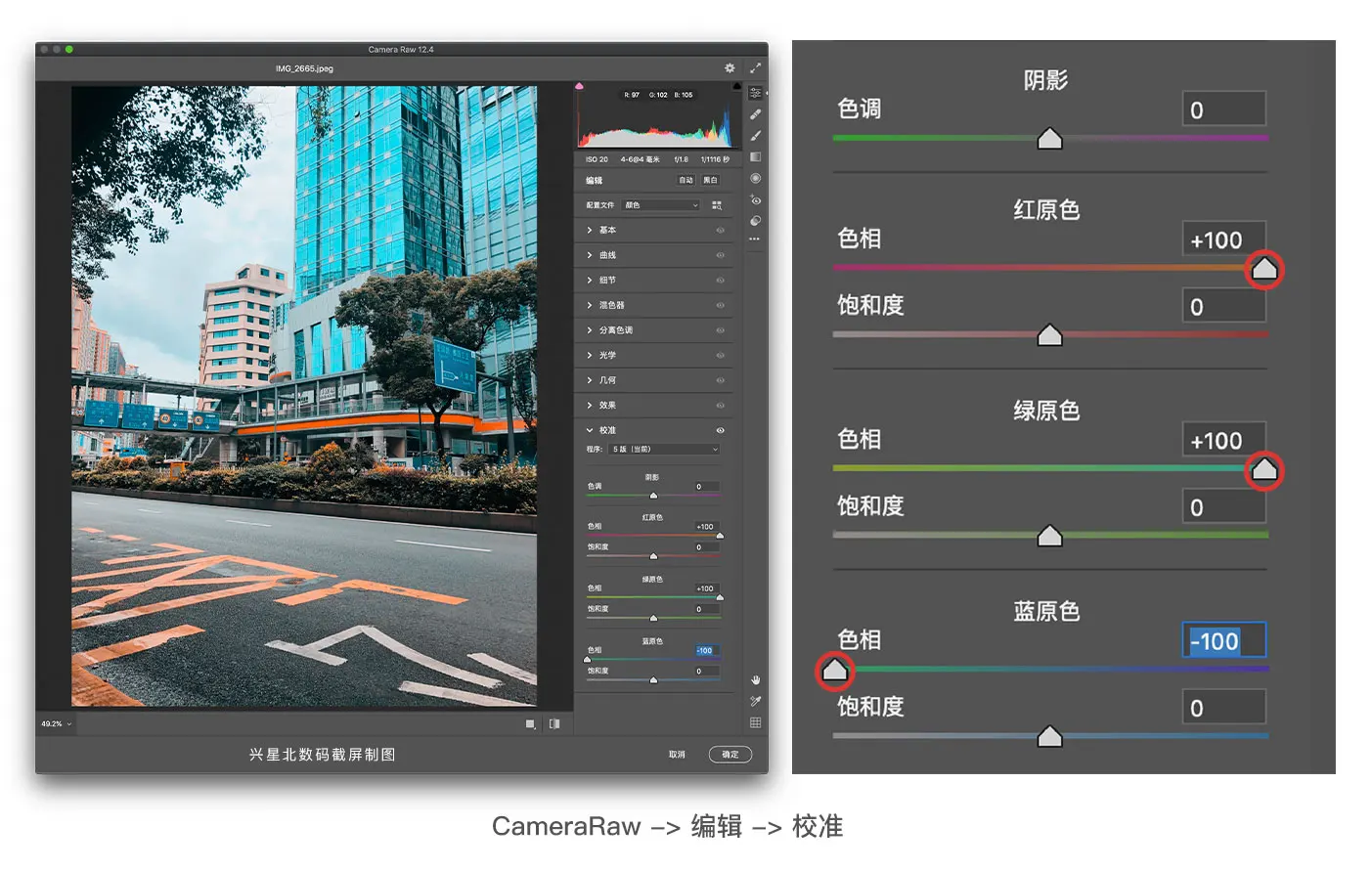Toggle visibility eye for 混色器 panel

click(x=721, y=306)
